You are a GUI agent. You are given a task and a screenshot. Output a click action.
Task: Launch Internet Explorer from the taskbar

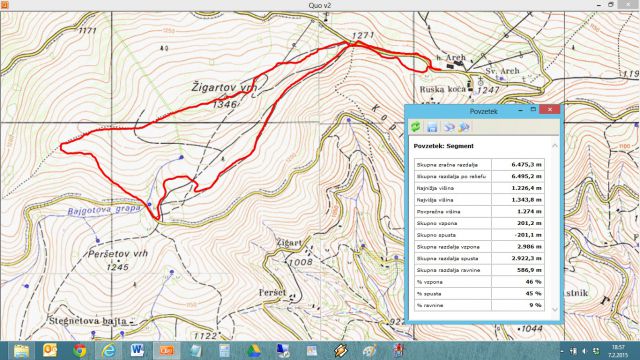click(x=108, y=351)
